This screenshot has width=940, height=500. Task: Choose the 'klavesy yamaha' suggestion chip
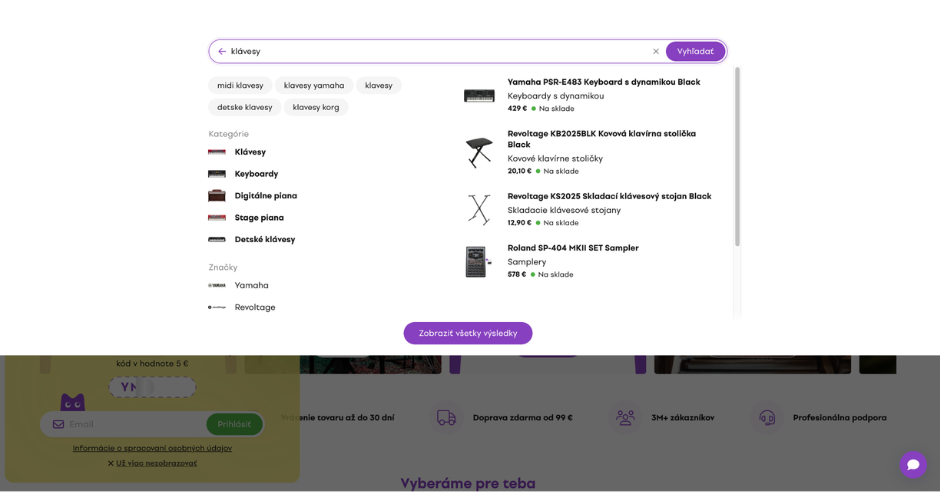click(x=314, y=85)
